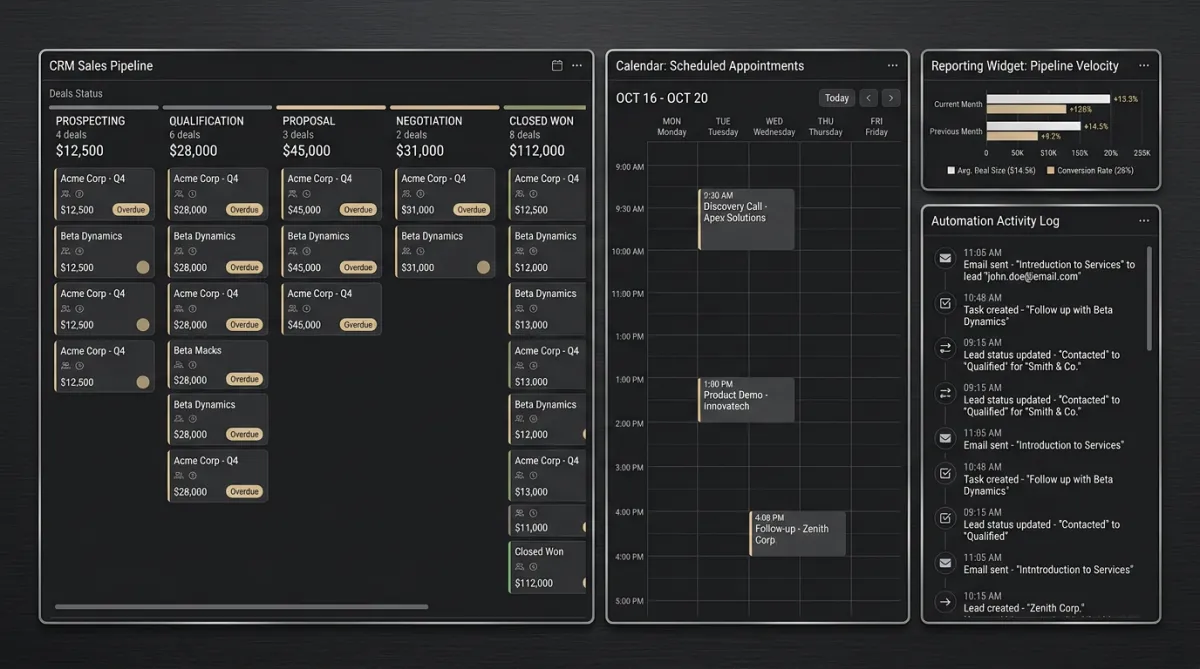Jump to today with the Today button
The image size is (1200, 669).
837,98
